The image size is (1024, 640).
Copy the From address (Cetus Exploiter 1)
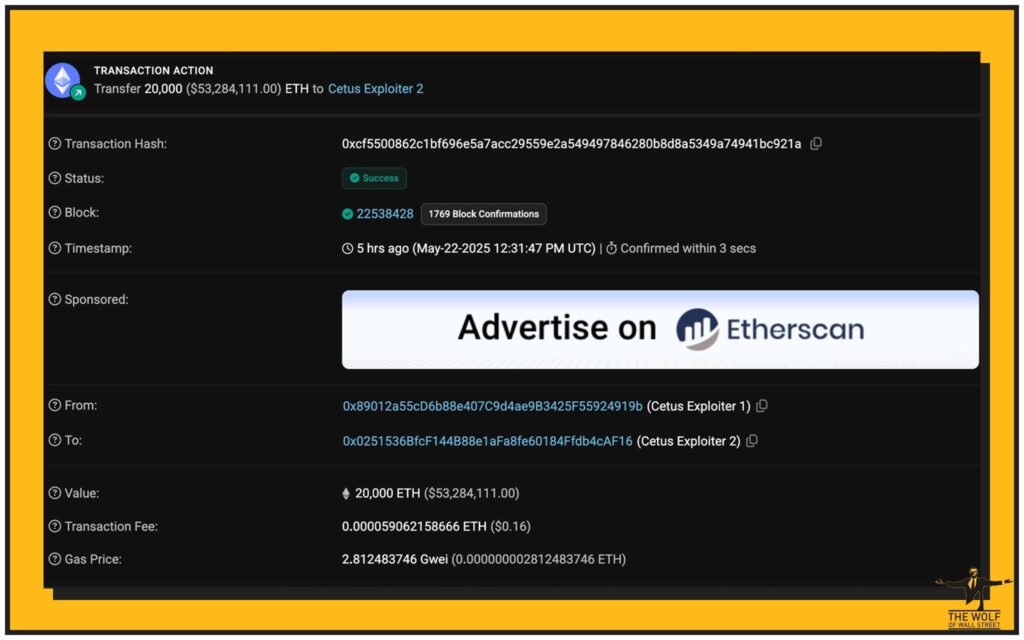761,406
